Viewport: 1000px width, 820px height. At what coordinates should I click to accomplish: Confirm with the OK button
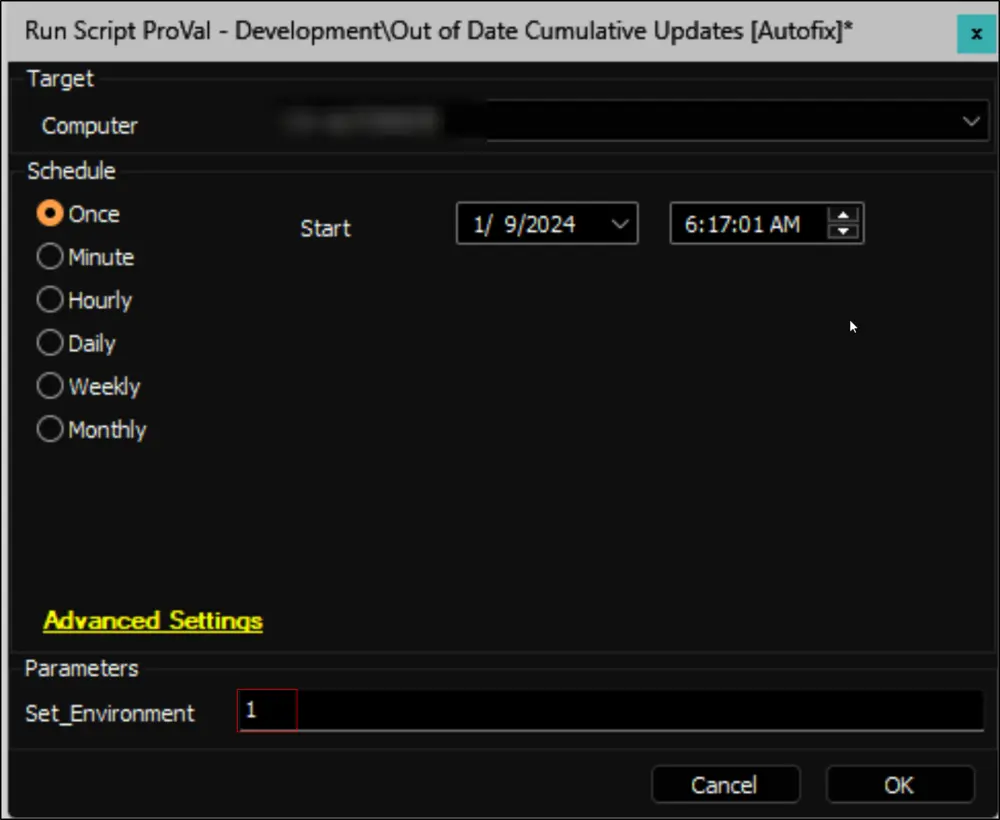point(899,784)
